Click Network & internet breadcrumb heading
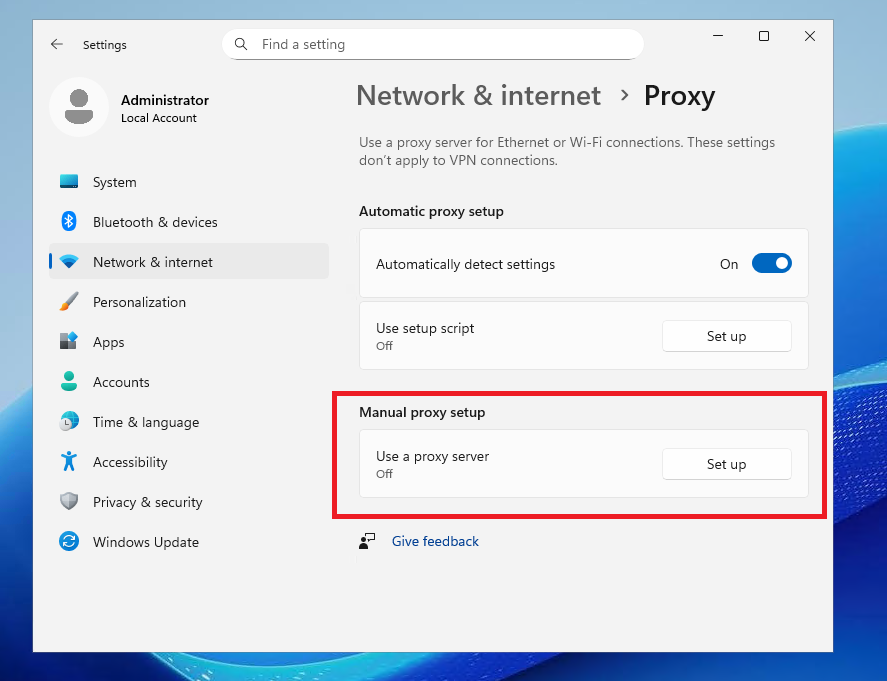Viewport: 887px width, 681px height. click(479, 95)
